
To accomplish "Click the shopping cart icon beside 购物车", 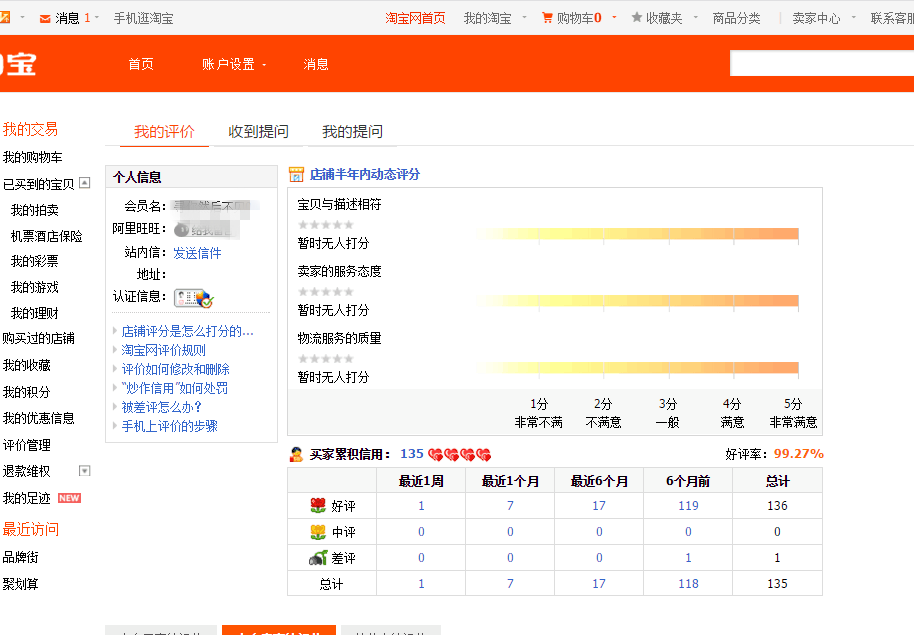I will coord(547,18).
